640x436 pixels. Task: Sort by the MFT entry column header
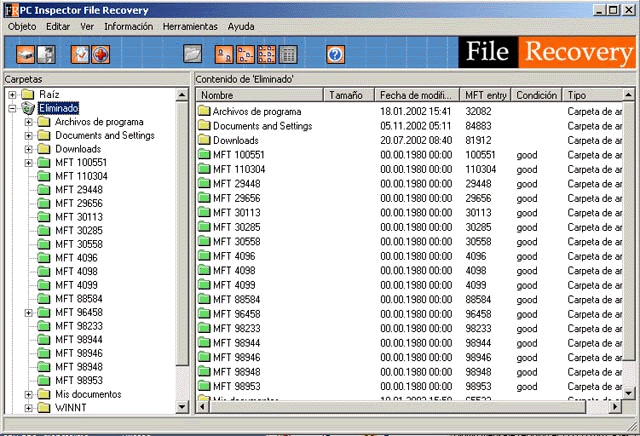485,95
